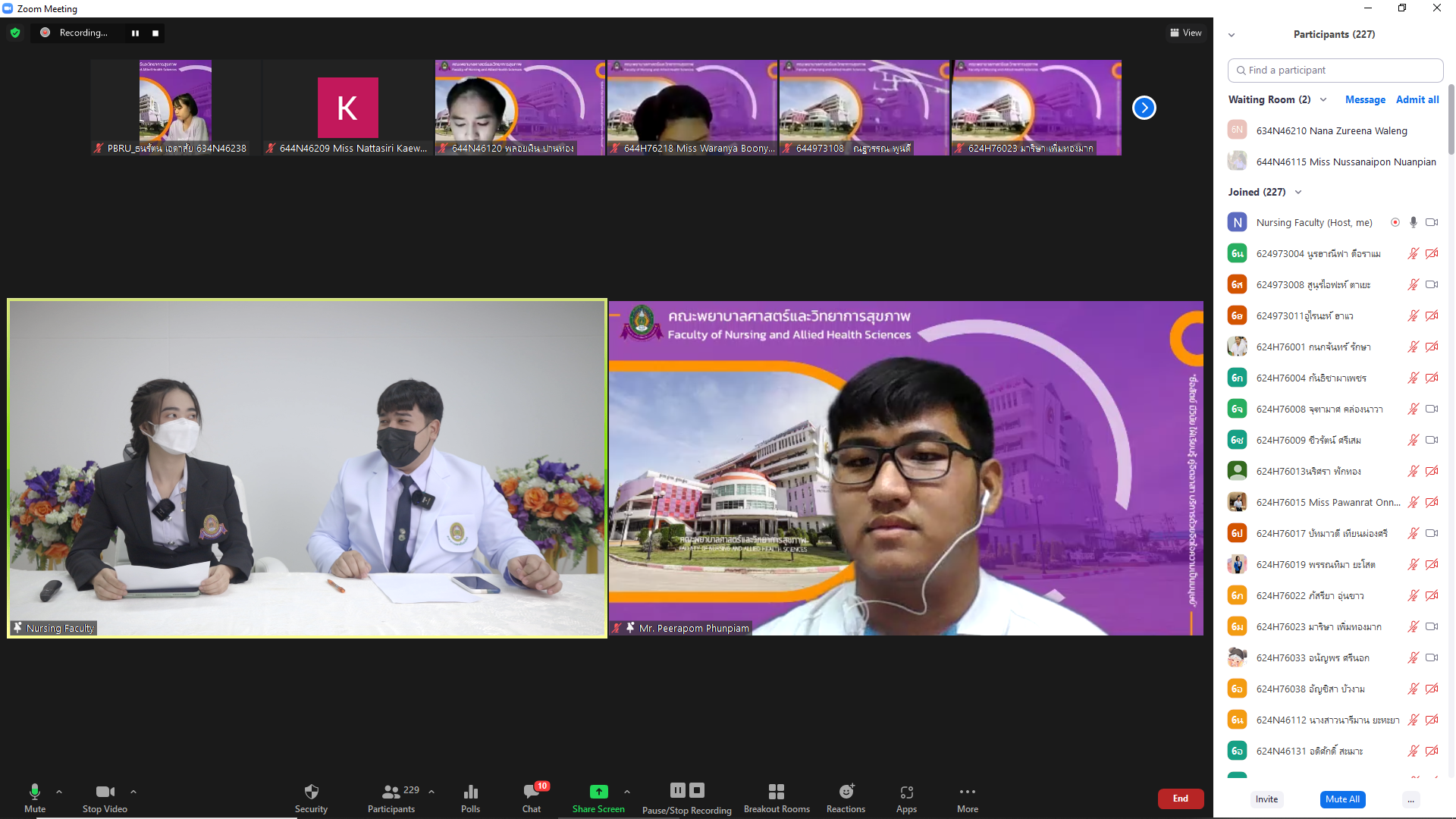The image size is (1456, 819).
Task: Stop Video using the camera toggle
Action: coord(105,792)
